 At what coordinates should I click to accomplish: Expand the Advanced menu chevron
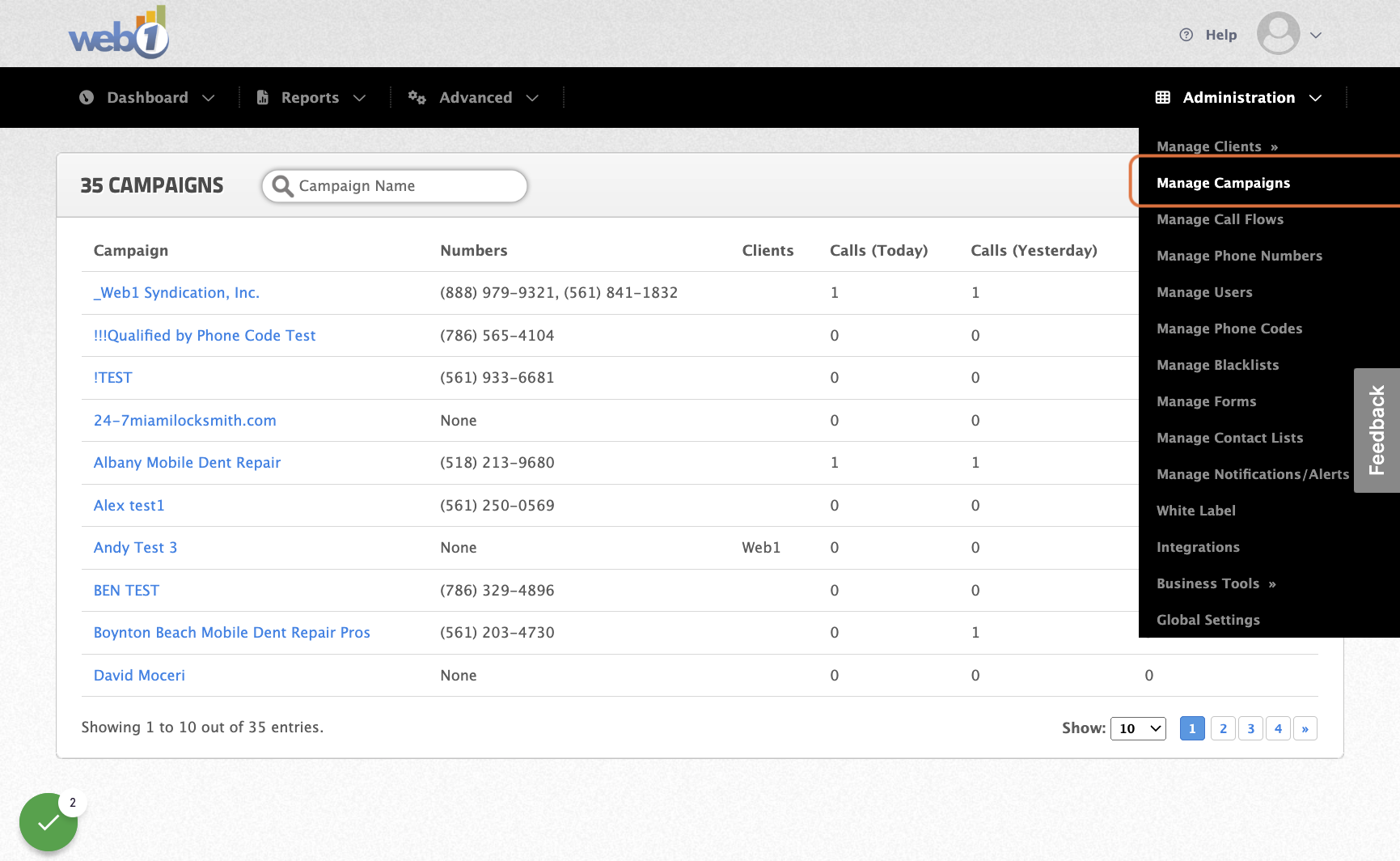[x=532, y=98]
